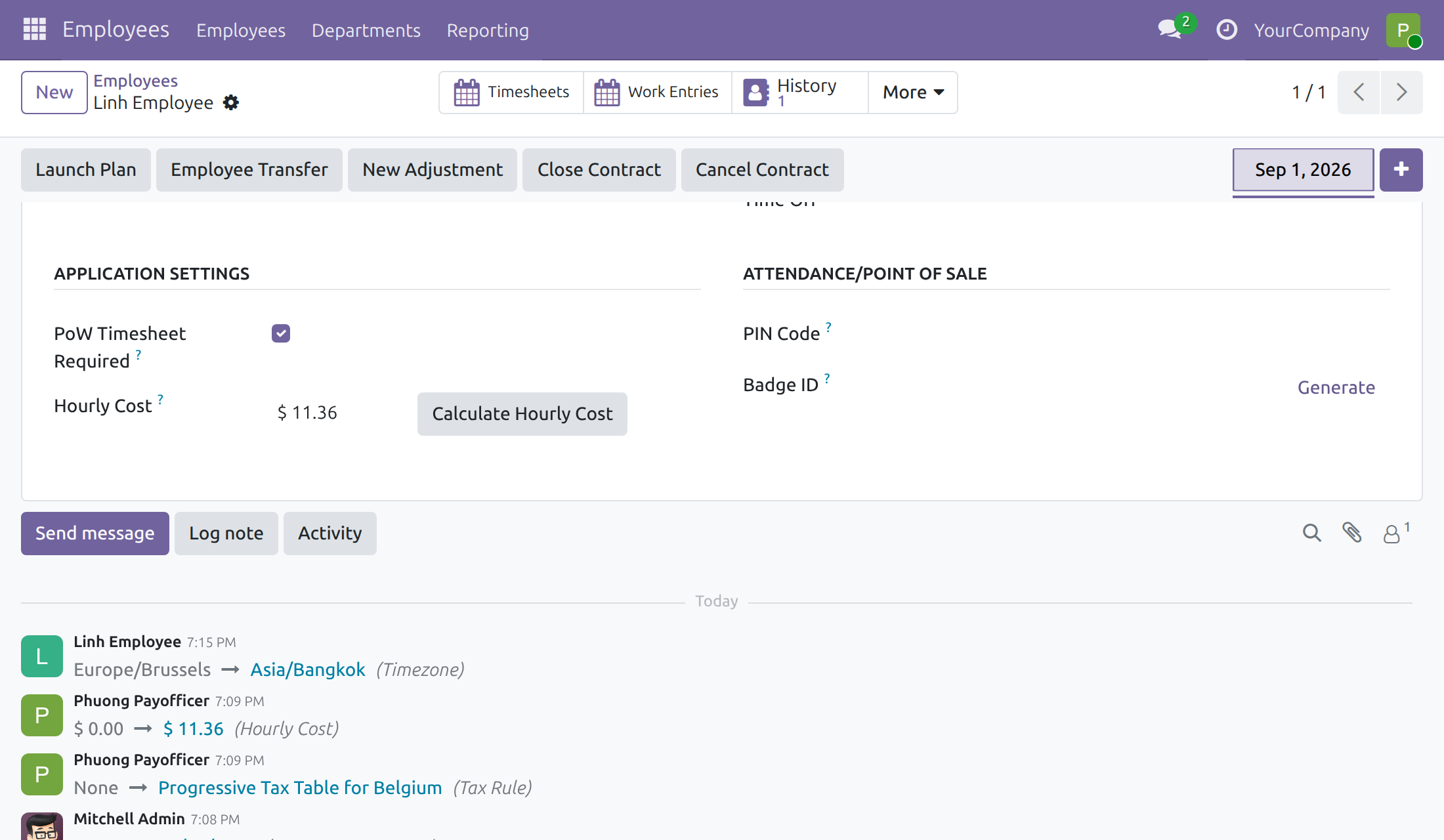The height and width of the screenshot is (840, 1444).
Task: Show followers using the person icon
Action: pyautogui.click(x=1396, y=533)
